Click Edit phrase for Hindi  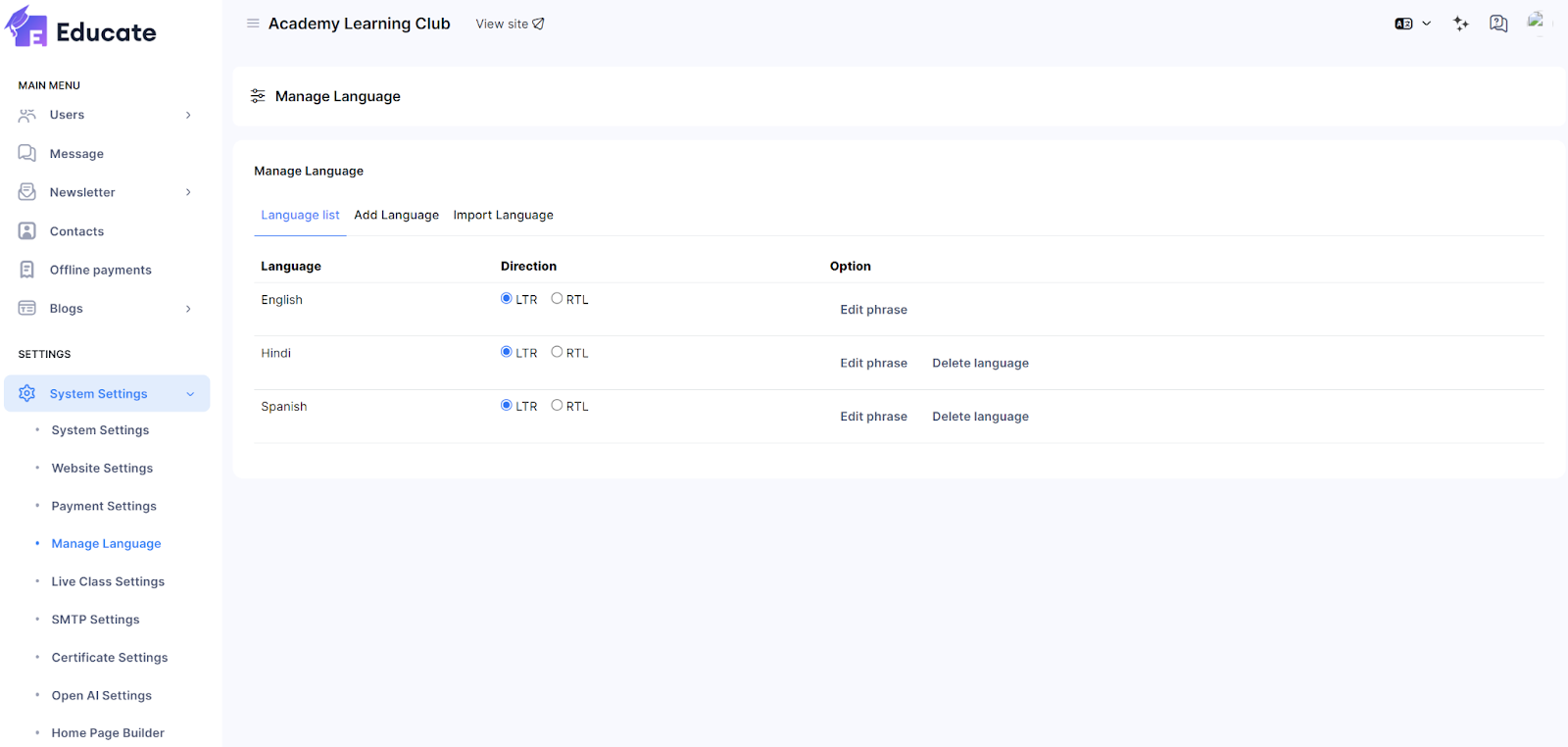click(x=873, y=364)
